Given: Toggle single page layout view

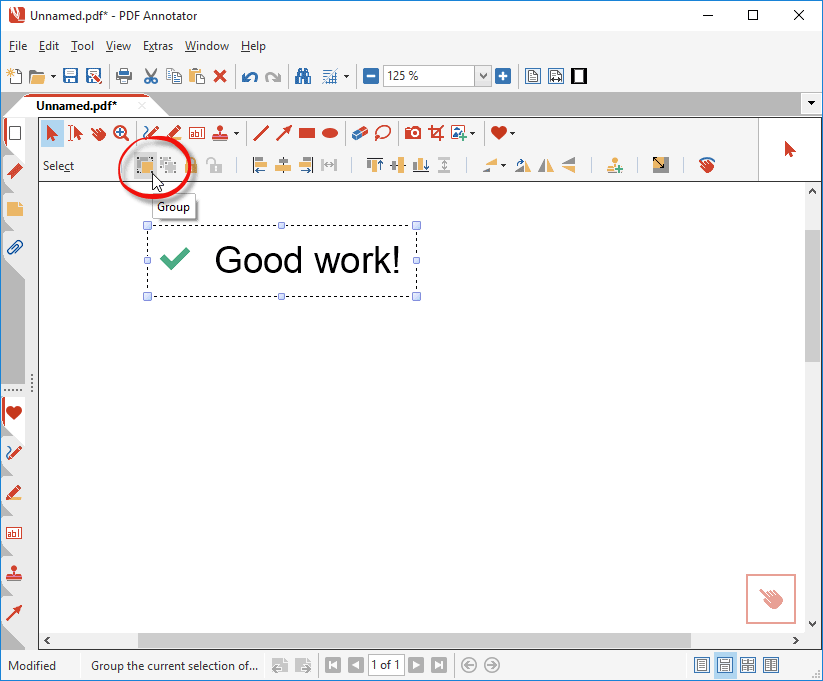Looking at the screenshot, I should coord(702,665).
